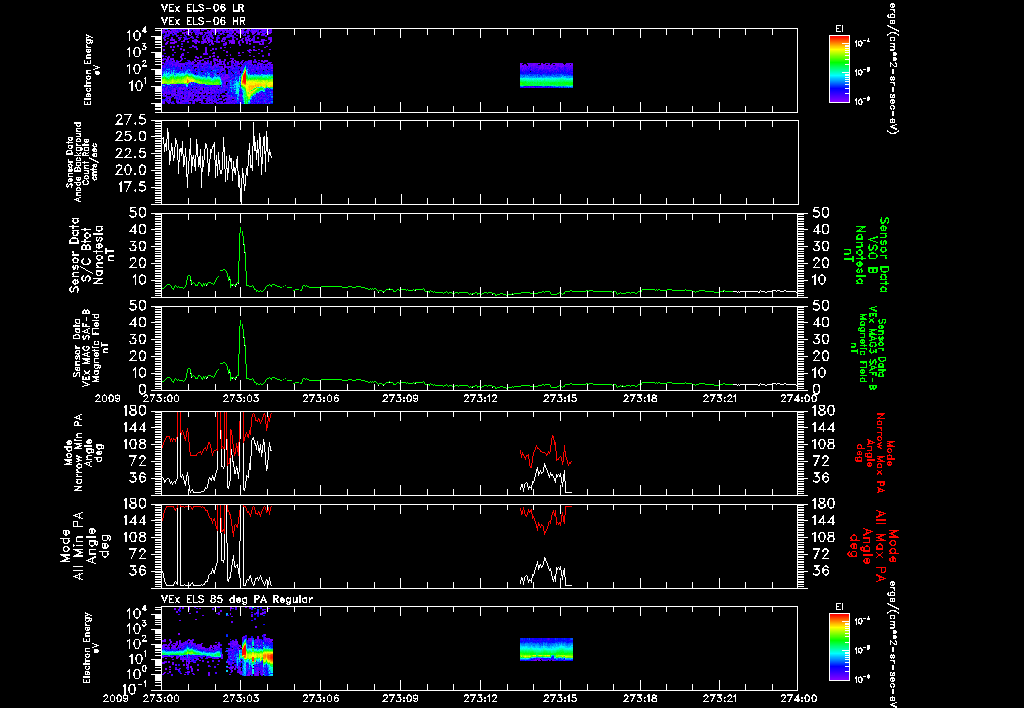This screenshot has width=1024, height=708.
Task: Click the red 'Mode All Max PA Angle' label
Action: pyautogui.click(x=872, y=545)
